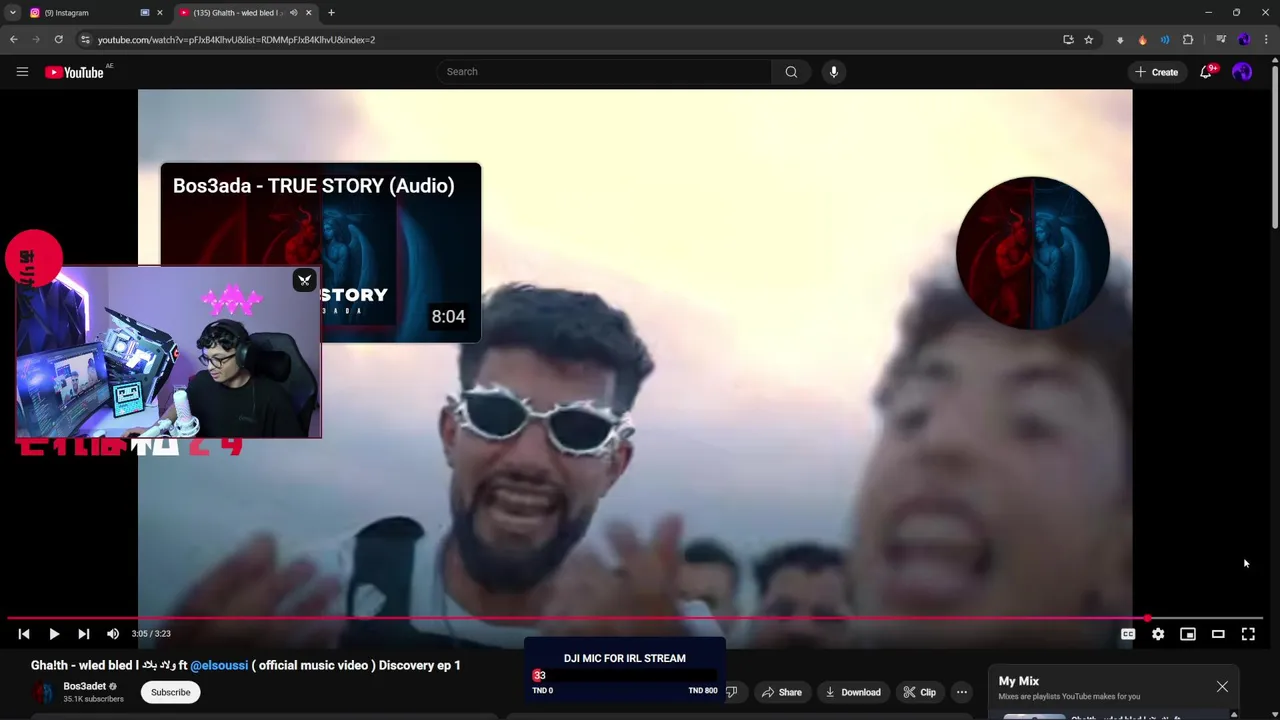Viewport: 1280px width, 720px height.
Task: Open the Bos3ada TRUE STORY end card
Action: [320, 253]
